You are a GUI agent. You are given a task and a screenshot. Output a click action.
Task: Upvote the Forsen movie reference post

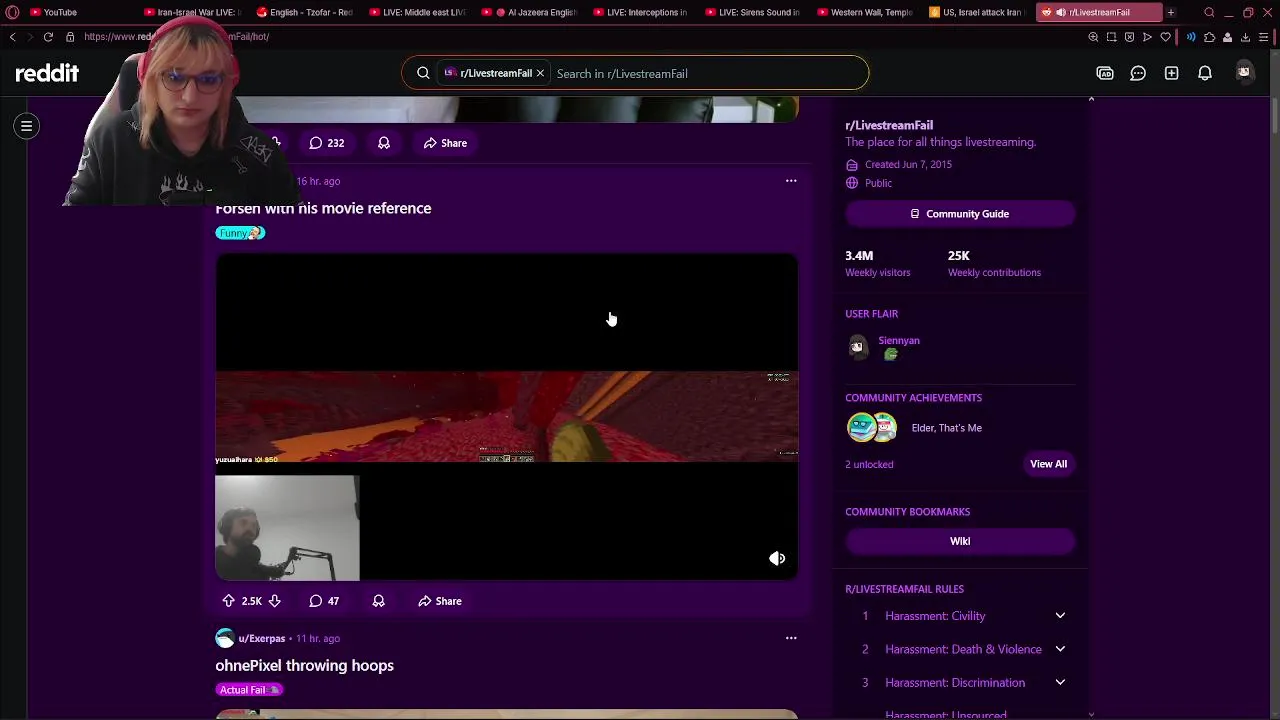coord(228,601)
